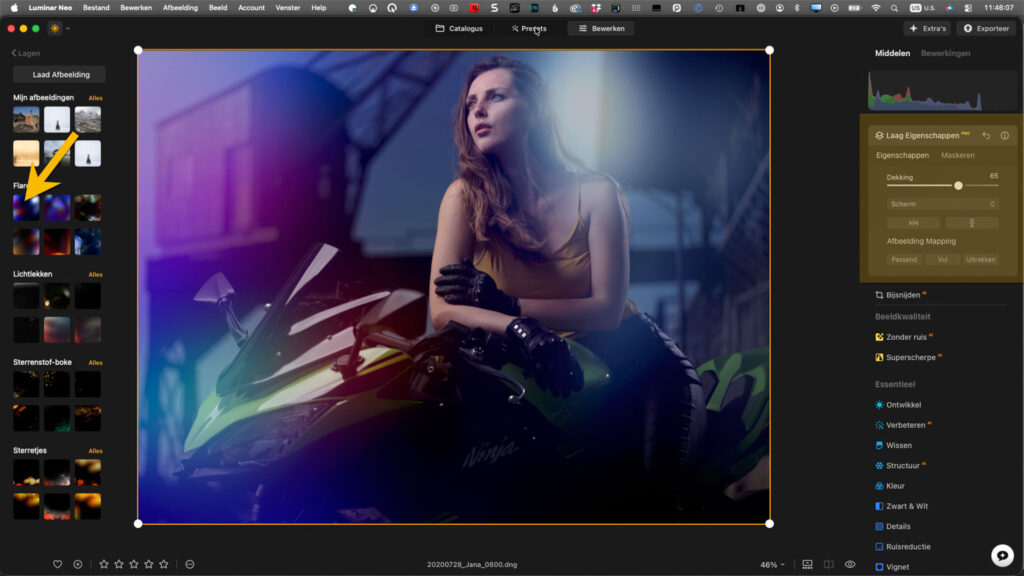Viewport: 1024px width, 576px height.
Task: Set rating to five stars
Action: (x=164, y=564)
